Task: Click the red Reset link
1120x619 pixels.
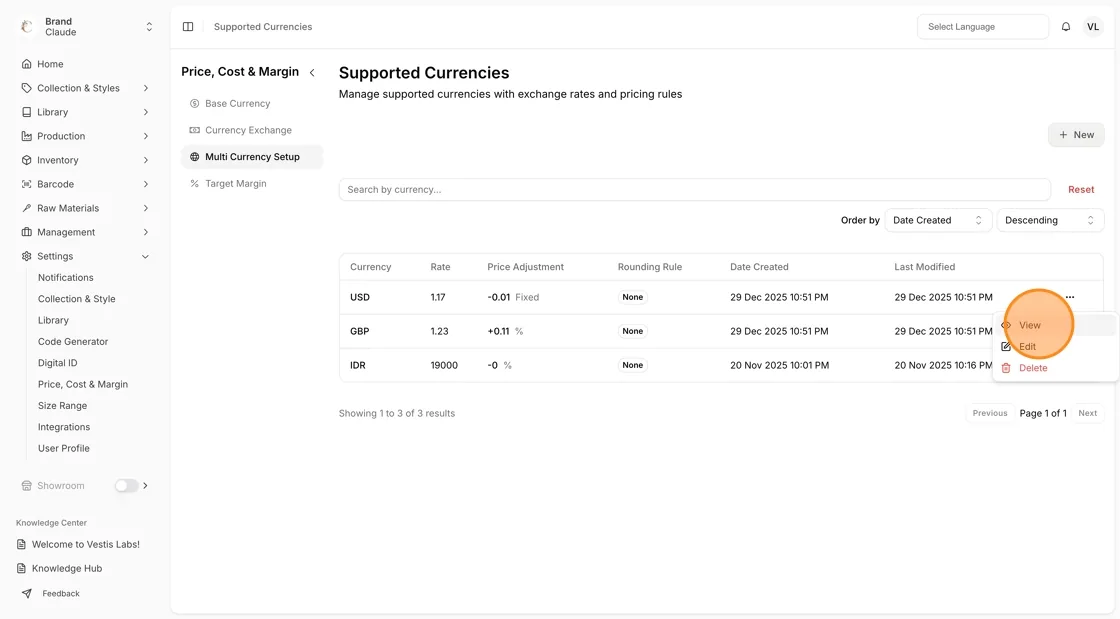Action: coord(1081,189)
